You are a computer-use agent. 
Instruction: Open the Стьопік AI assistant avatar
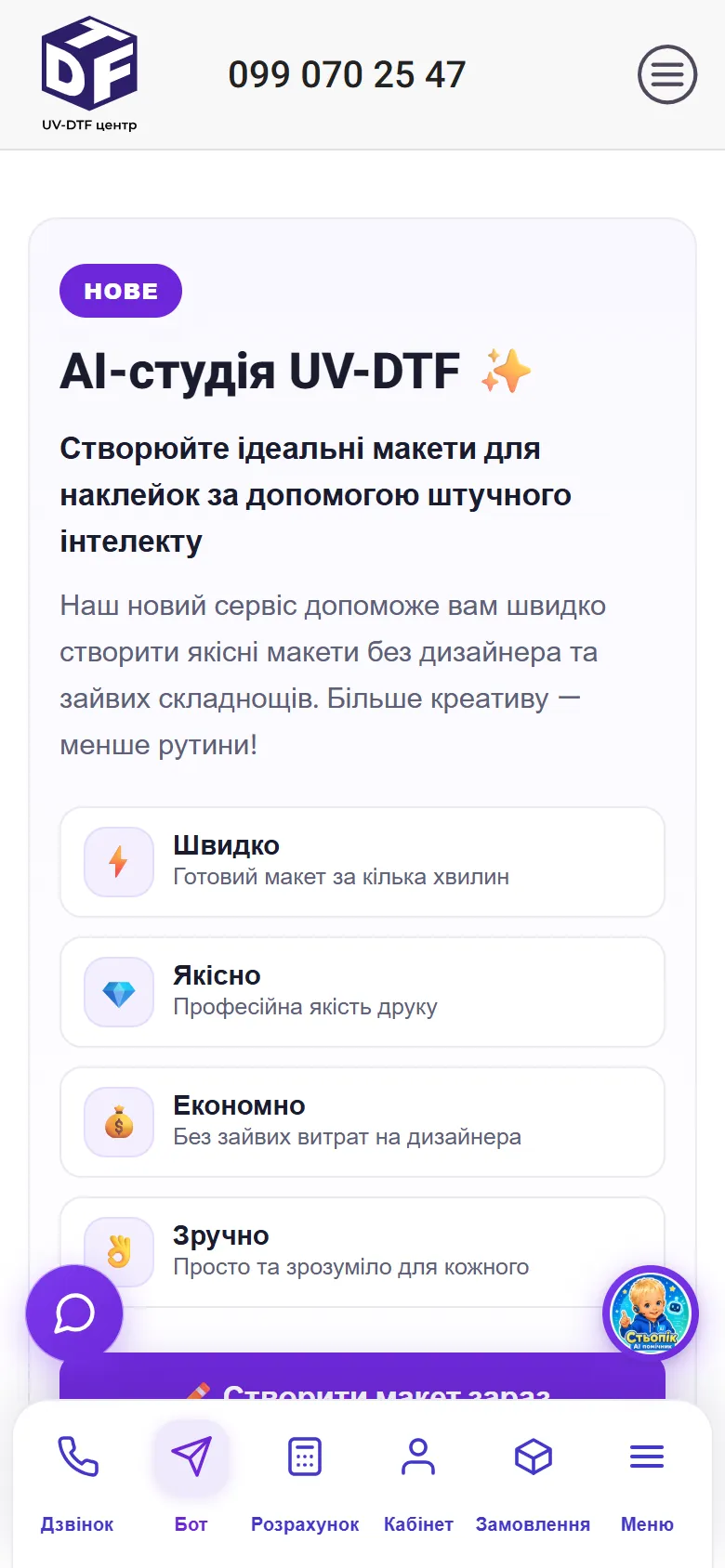[x=651, y=1313]
